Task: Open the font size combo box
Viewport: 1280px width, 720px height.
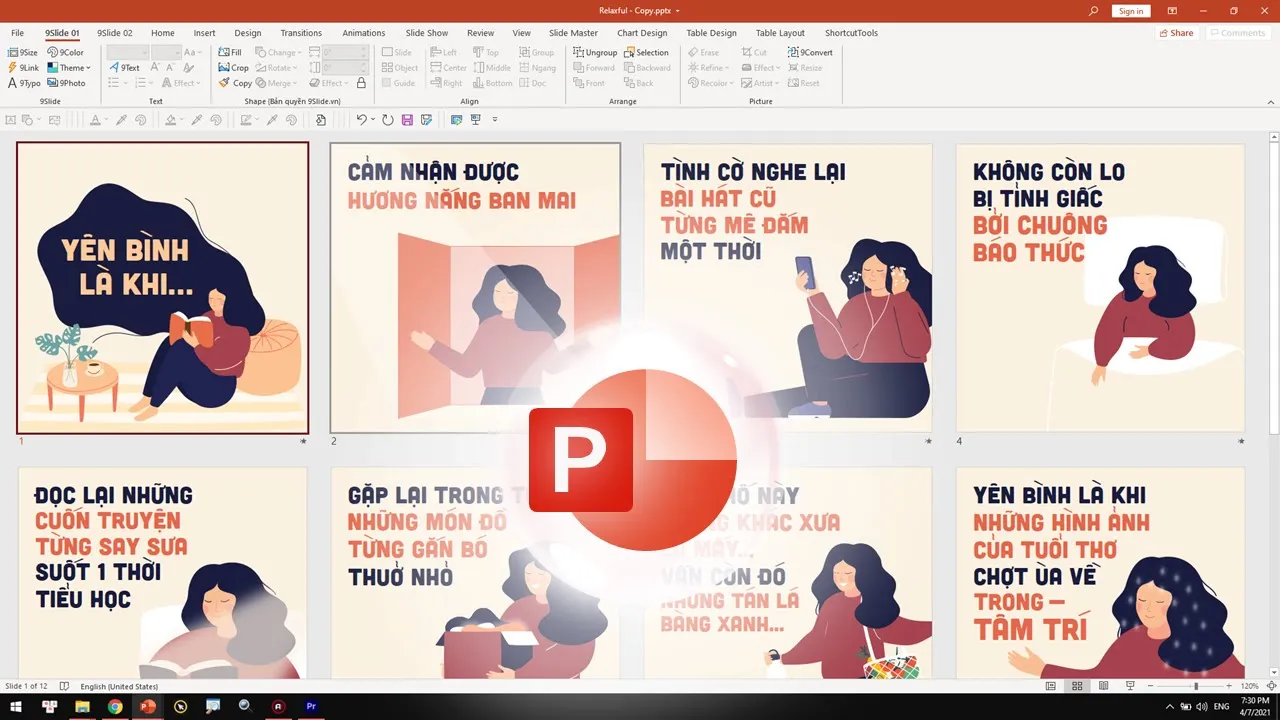Action: pyautogui.click(x=166, y=52)
